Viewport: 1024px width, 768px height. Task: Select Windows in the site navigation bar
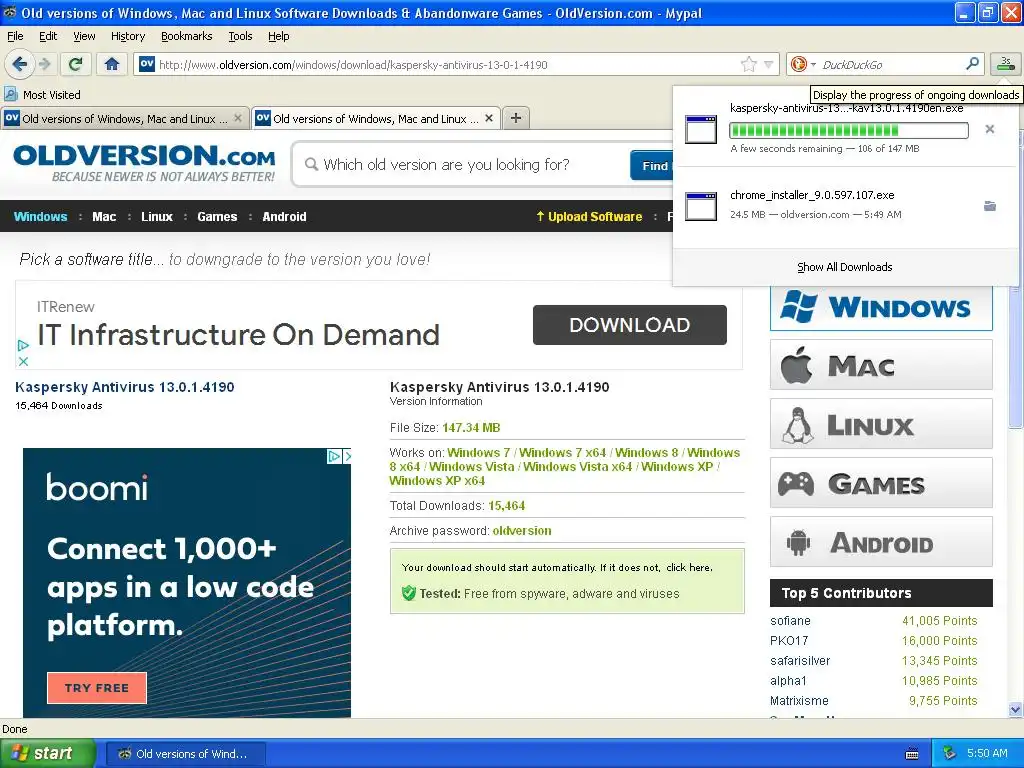coord(40,217)
